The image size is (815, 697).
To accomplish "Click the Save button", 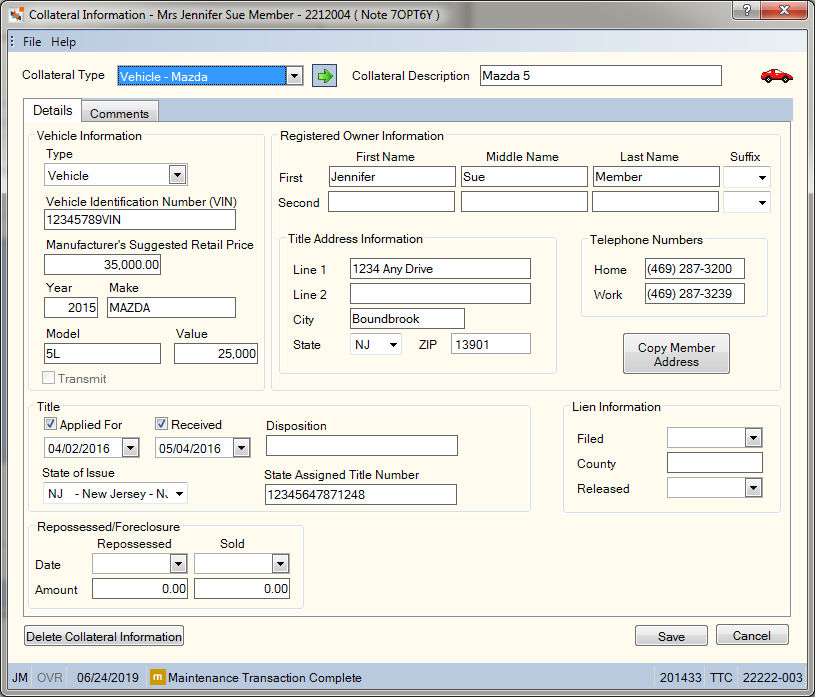I will 671,636.
